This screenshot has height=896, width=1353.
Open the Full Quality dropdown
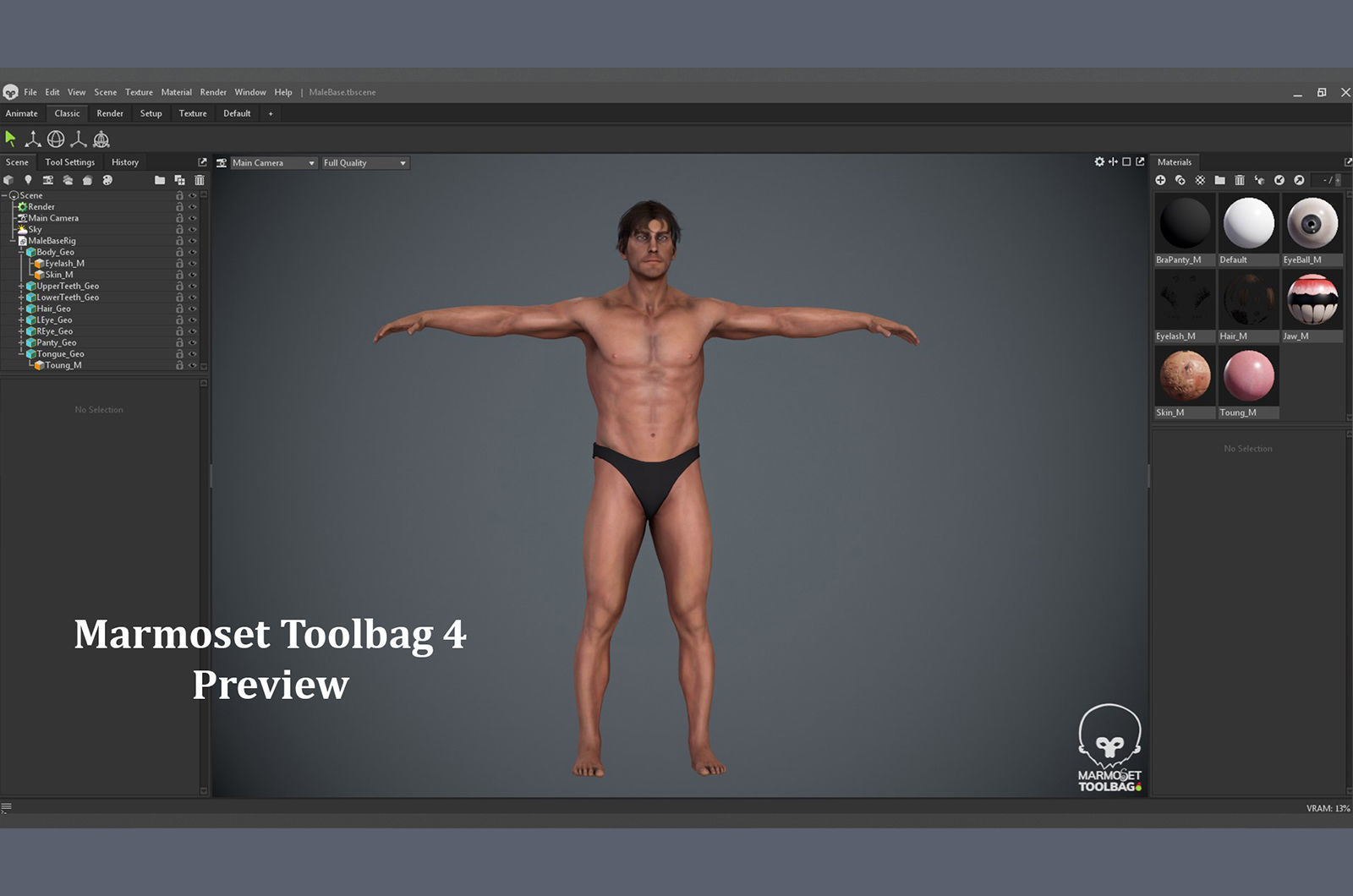tap(365, 162)
